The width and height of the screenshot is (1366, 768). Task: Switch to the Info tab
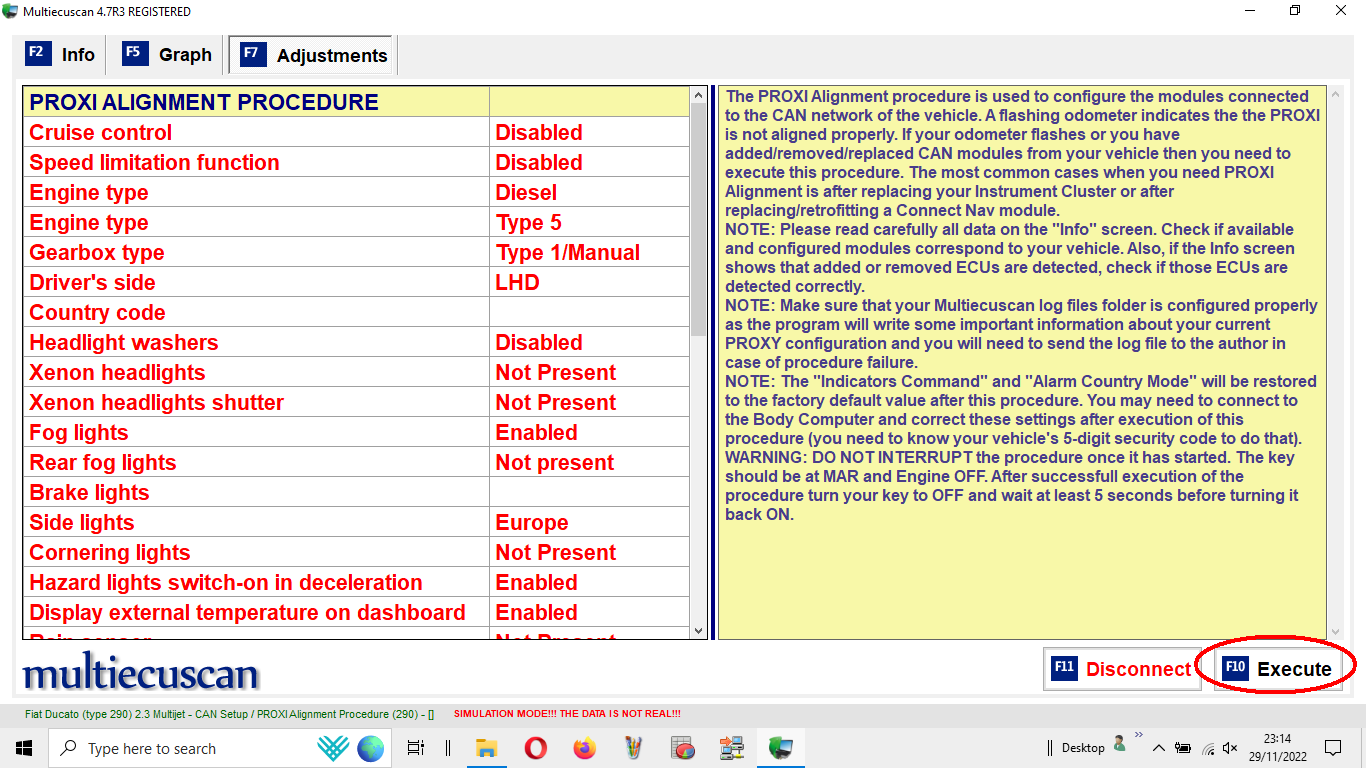pyautogui.click(x=61, y=55)
